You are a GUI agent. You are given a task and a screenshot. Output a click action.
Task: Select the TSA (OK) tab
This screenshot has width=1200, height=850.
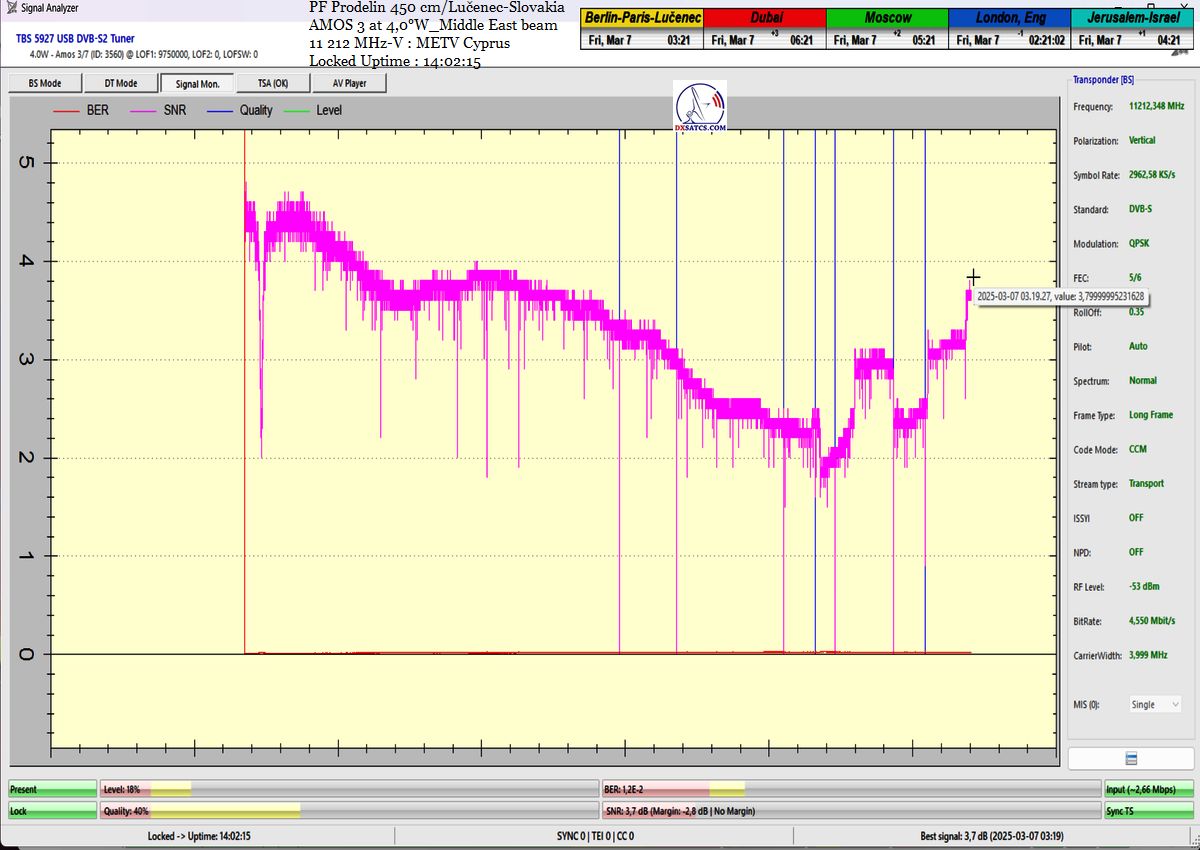click(x=274, y=83)
